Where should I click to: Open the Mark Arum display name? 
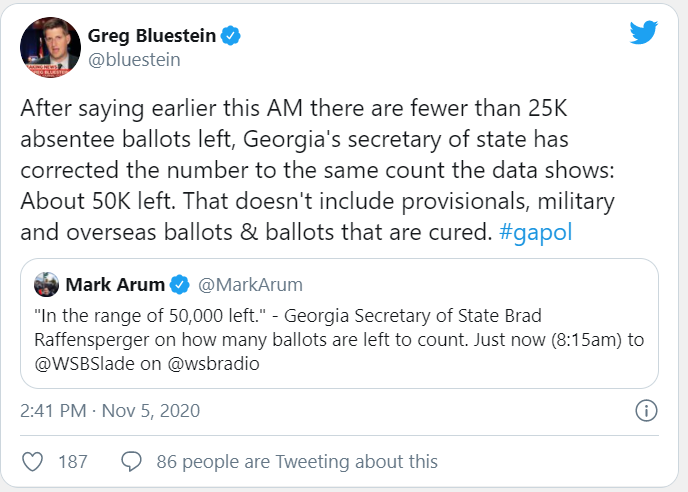pos(115,285)
